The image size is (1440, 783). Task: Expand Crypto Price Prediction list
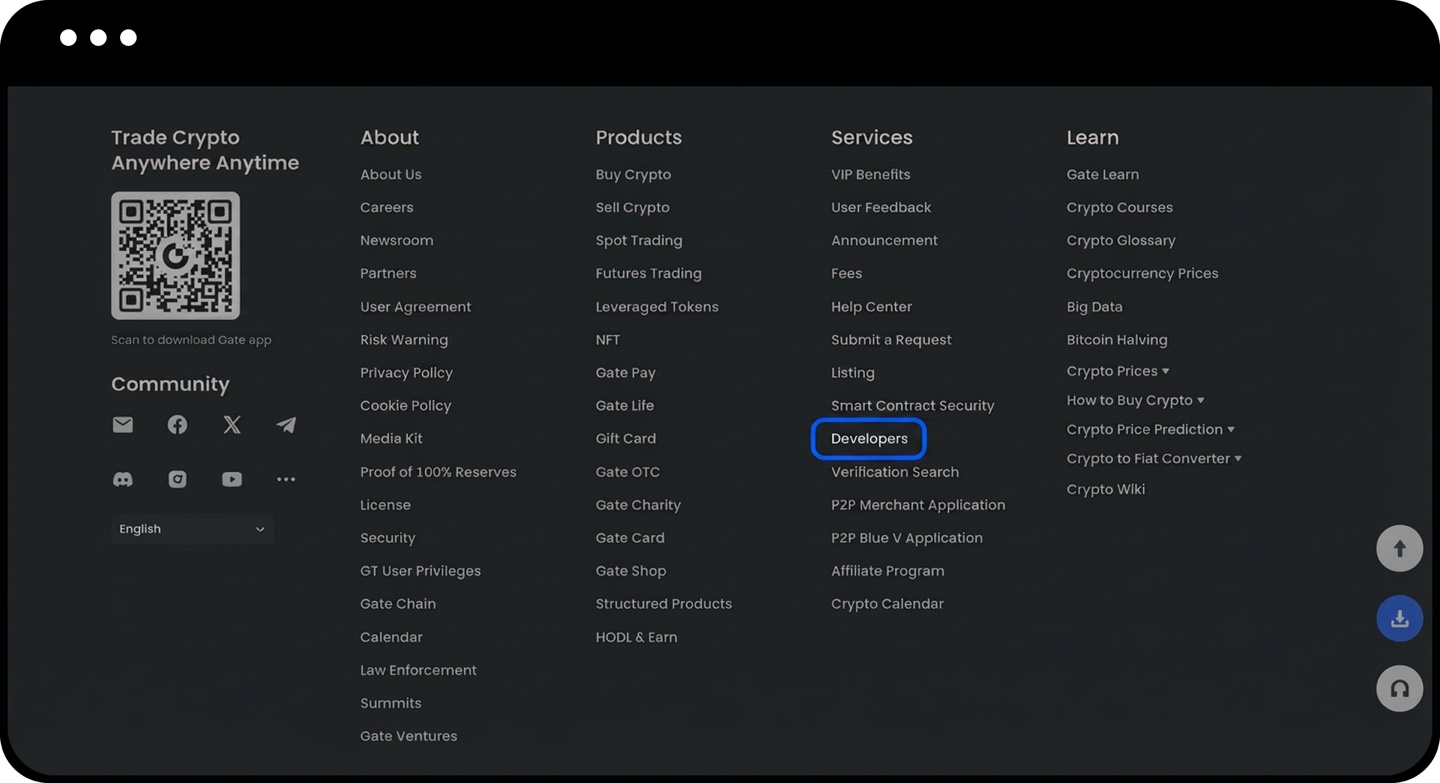(1150, 429)
